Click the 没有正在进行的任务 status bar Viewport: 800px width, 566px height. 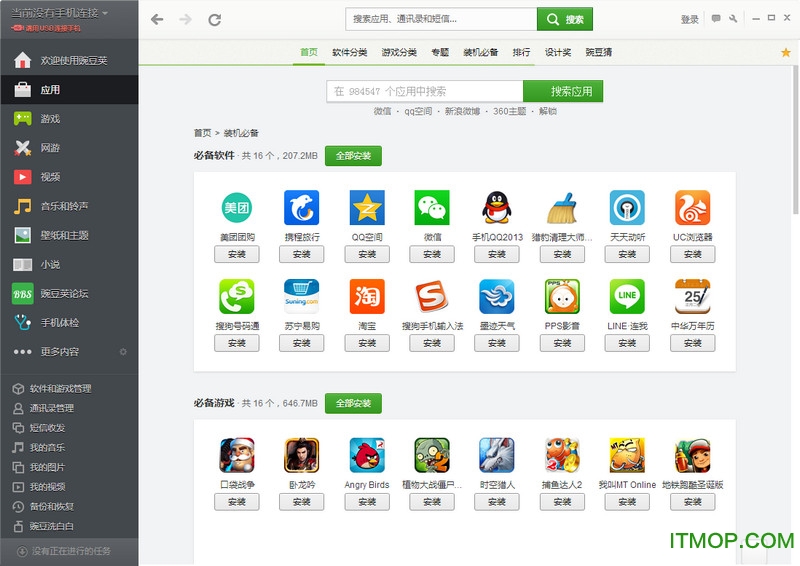pyautogui.click(x=69, y=551)
